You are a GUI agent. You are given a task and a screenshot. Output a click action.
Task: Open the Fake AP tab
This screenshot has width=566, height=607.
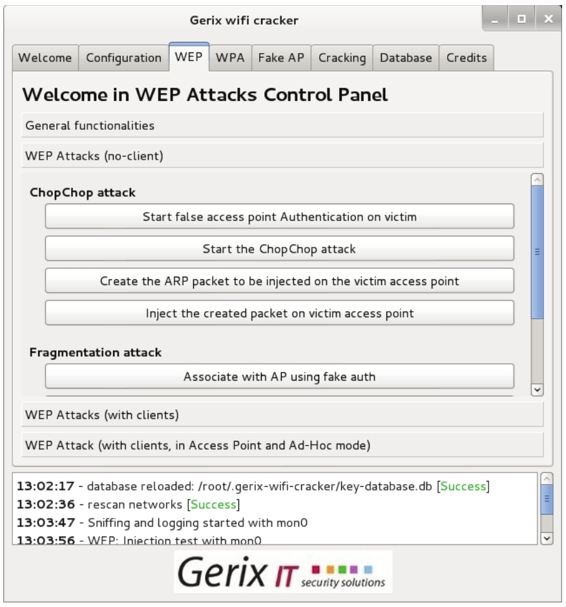click(281, 58)
